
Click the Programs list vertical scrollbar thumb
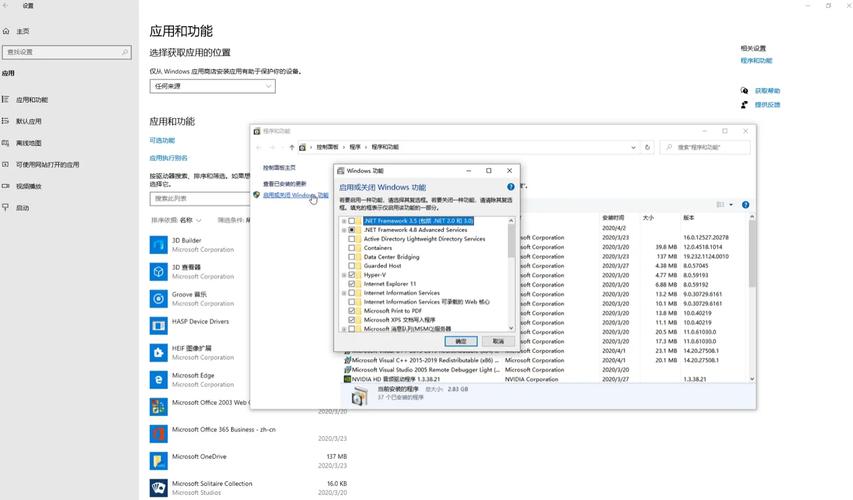[752, 254]
